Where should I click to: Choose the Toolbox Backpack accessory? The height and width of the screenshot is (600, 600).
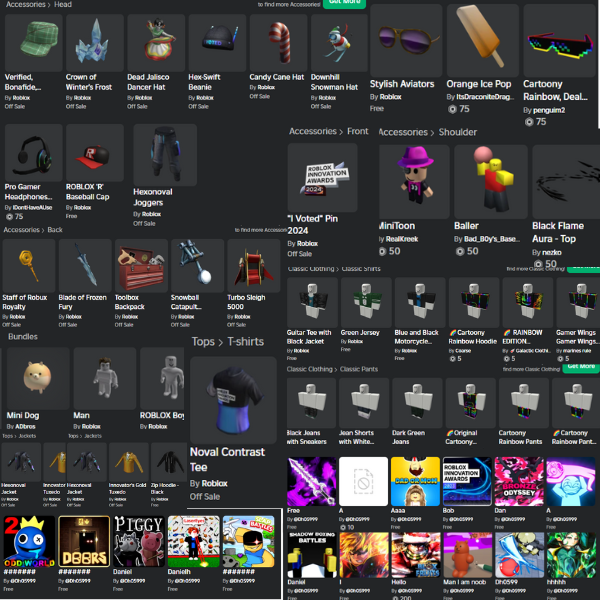tap(141, 266)
